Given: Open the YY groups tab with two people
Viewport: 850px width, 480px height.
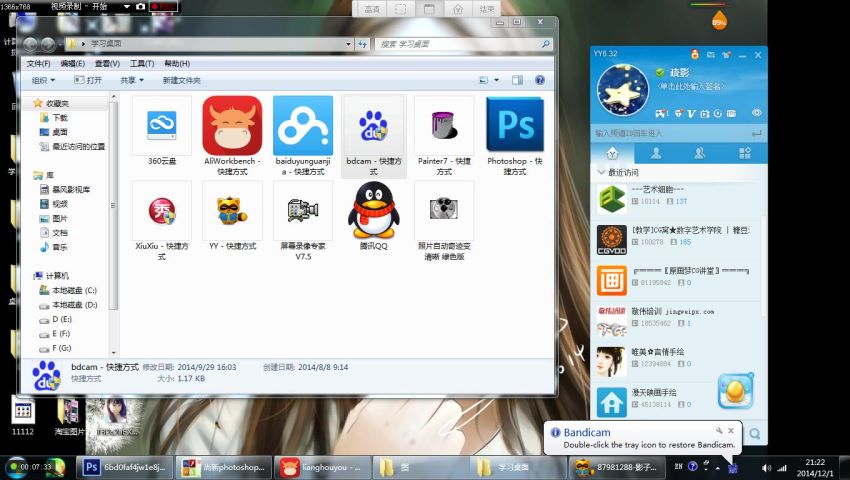Looking at the screenshot, I should click(700, 153).
